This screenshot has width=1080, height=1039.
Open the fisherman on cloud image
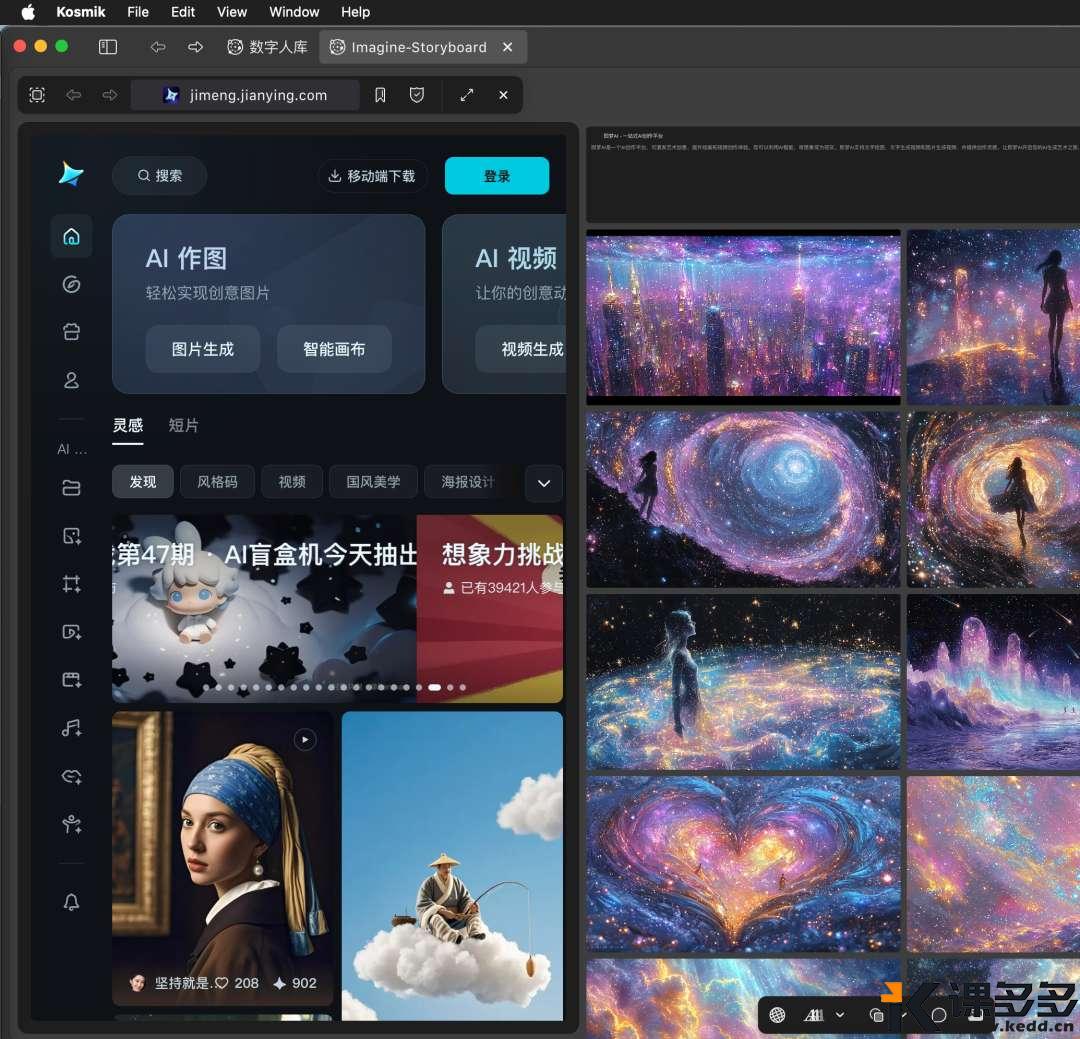452,865
